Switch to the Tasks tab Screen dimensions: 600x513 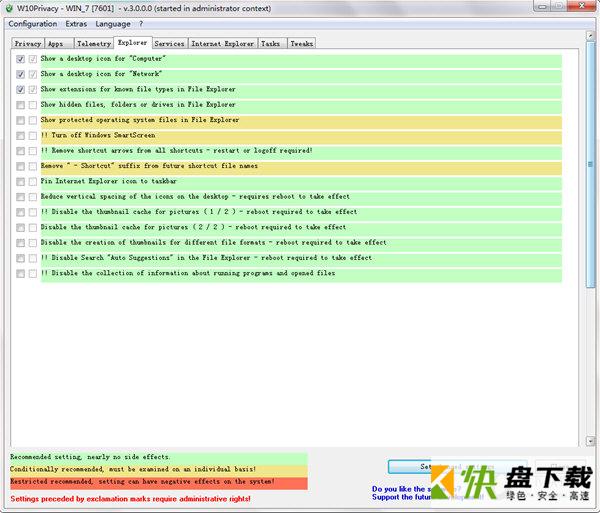pos(272,44)
